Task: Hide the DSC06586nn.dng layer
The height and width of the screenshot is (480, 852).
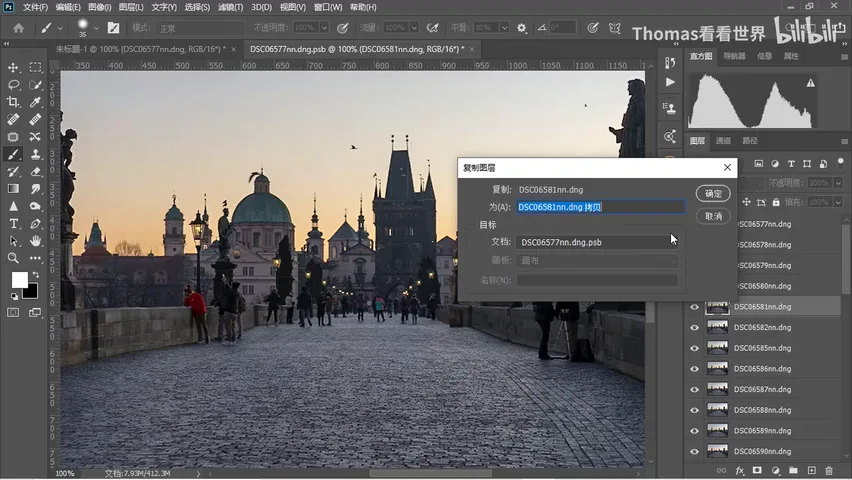Action: pyautogui.click(x=694, y=369)
